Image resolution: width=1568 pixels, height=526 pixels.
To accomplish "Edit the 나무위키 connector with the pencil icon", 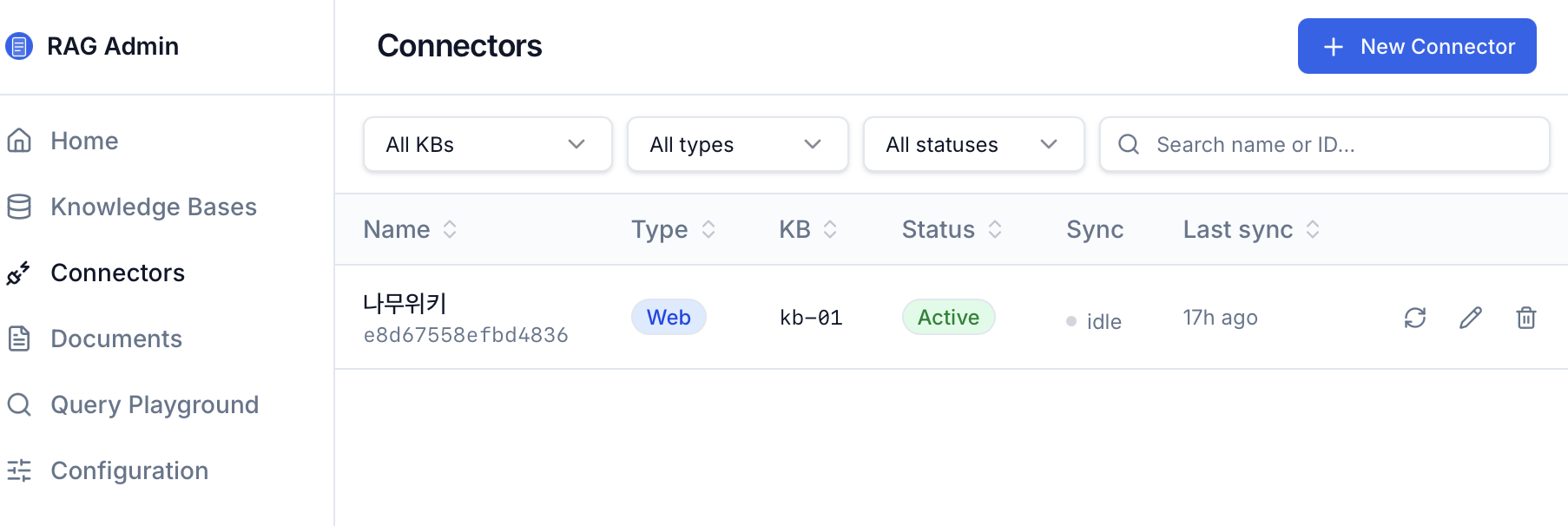I will pos(1471,318).
